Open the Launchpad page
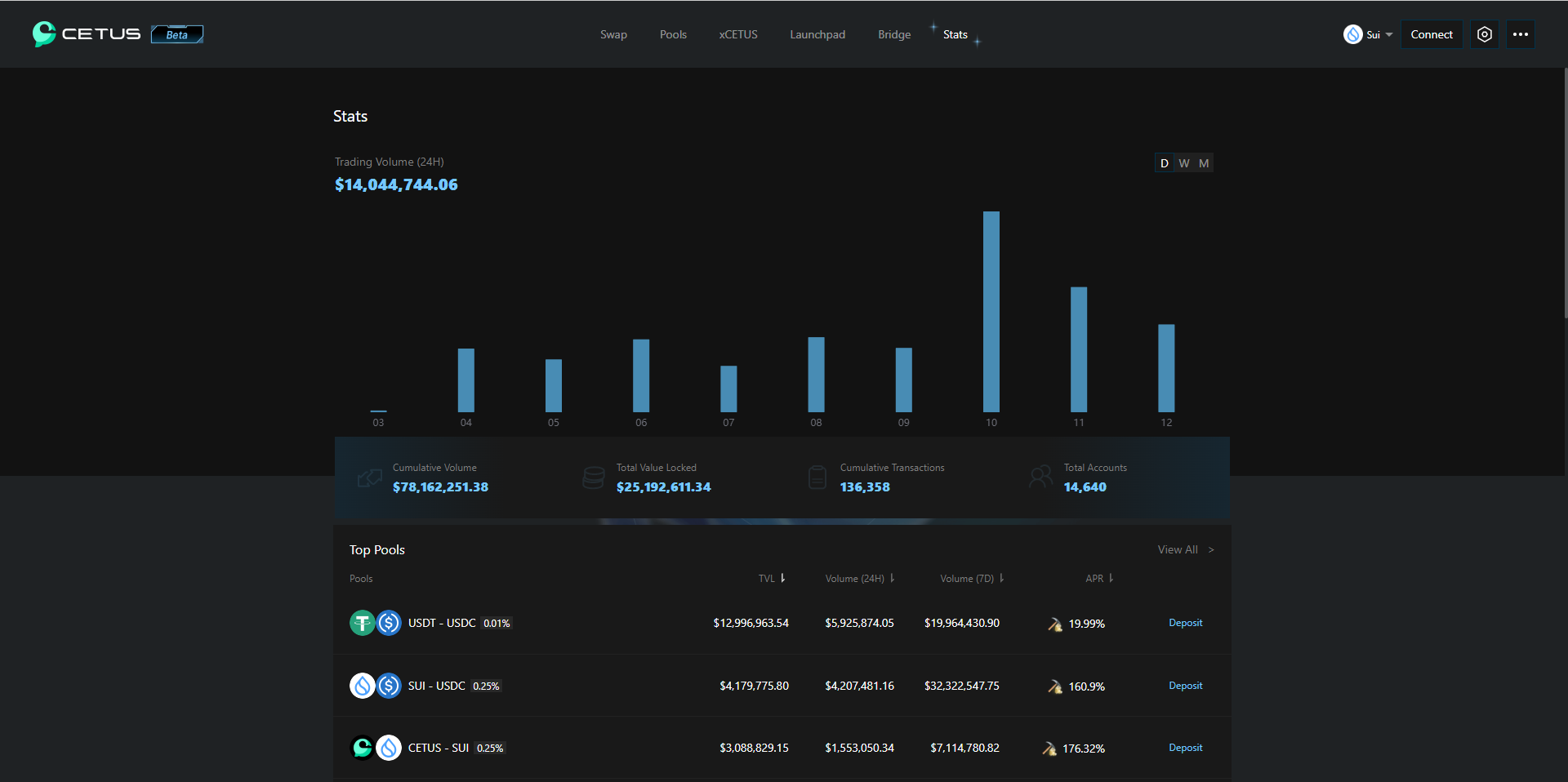The image size is (1568, 782). 817,34
